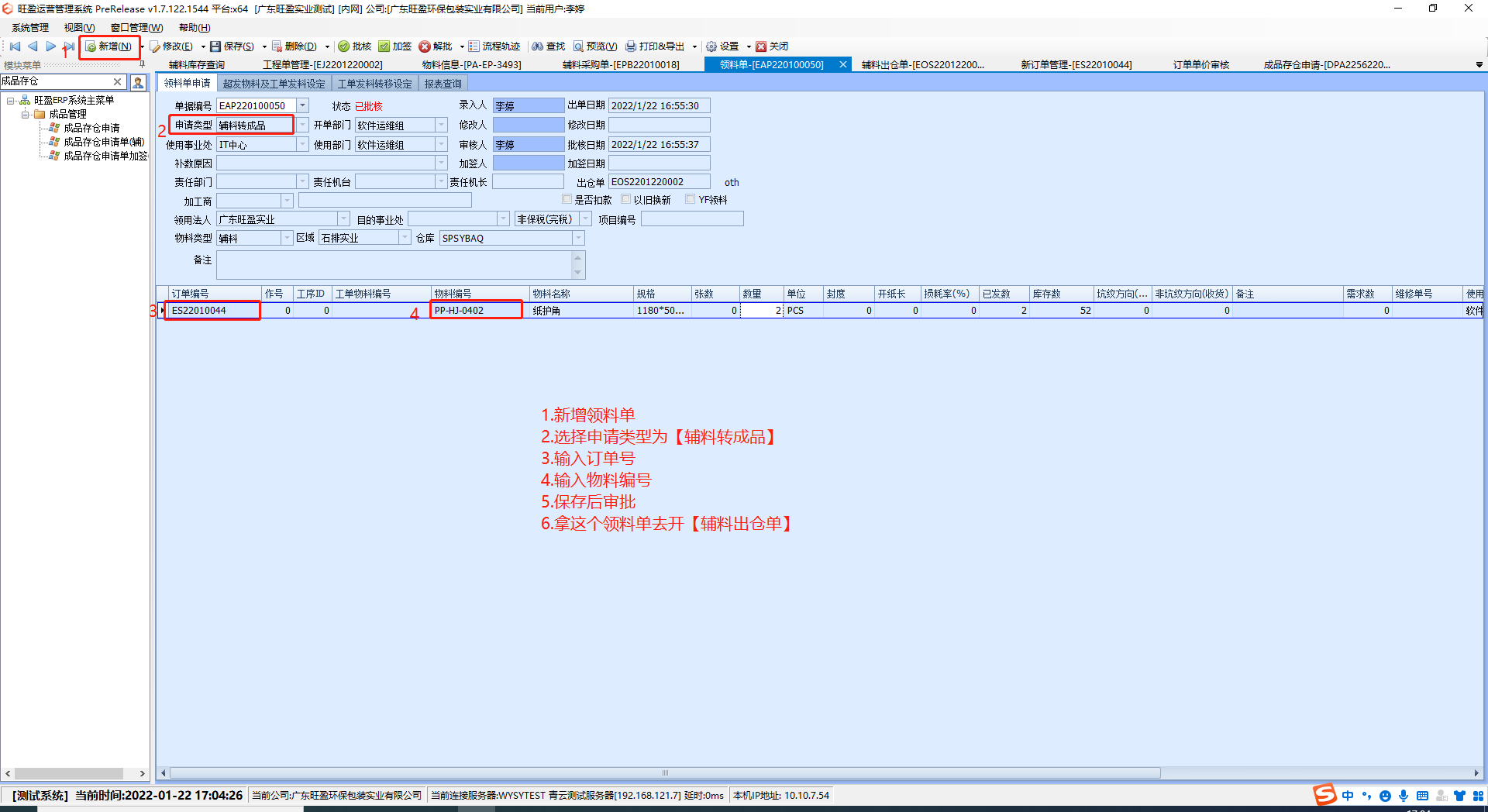Switch to the 报表查询 tab
Screen dimensions: 1488x812
pos(443,84)
